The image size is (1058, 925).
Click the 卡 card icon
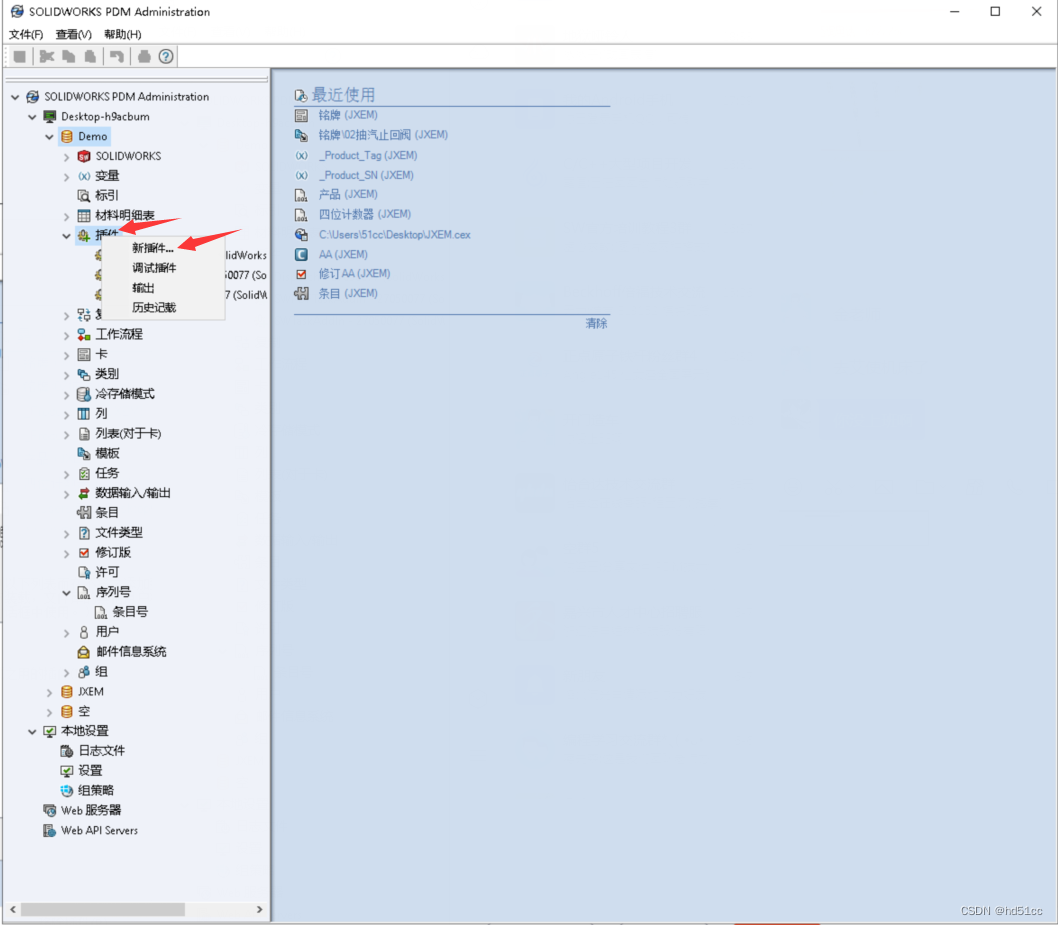tap(84, 354)
